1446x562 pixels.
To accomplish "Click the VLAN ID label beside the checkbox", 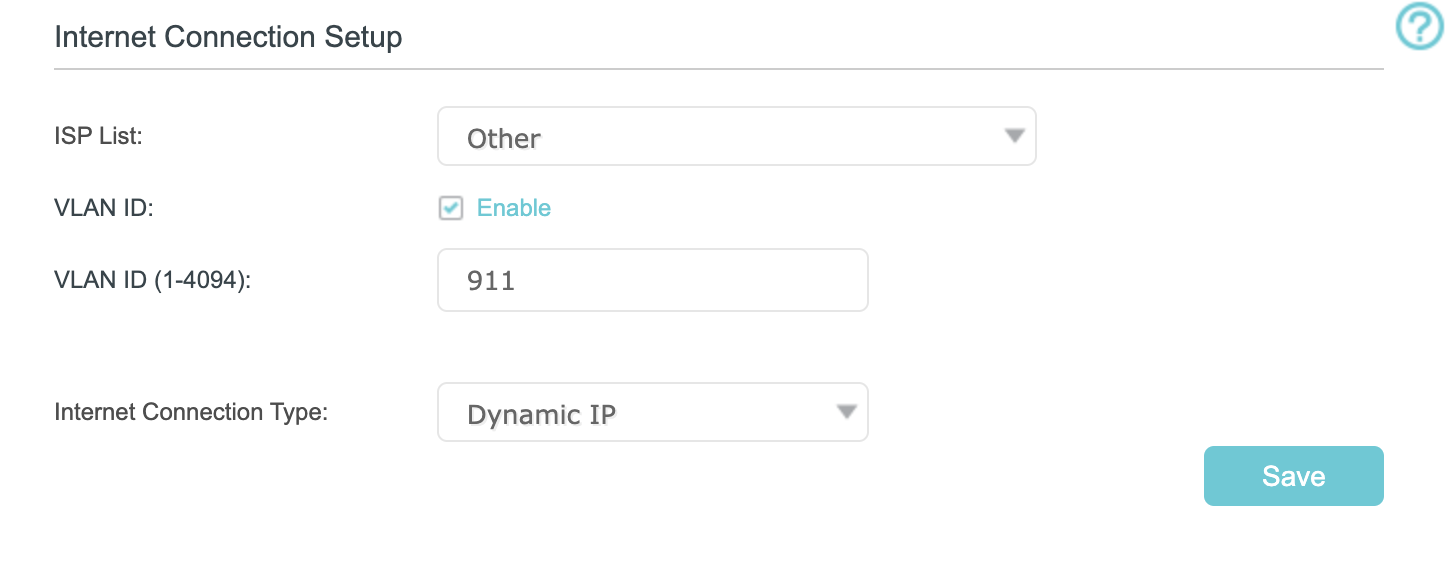I will pyautogui.click(x=103, y=208).
